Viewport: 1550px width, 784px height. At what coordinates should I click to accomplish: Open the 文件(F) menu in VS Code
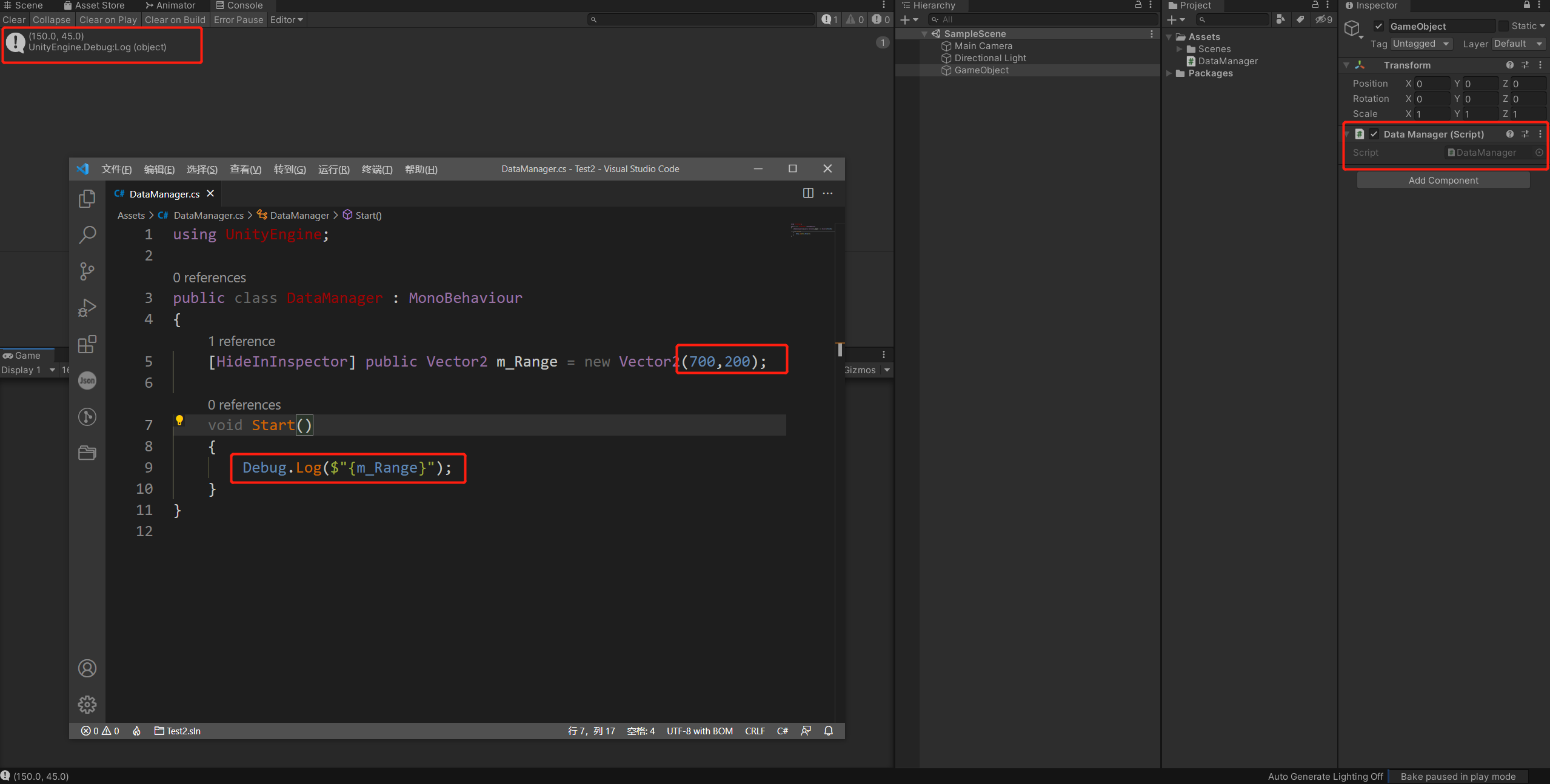coord(116,169)
